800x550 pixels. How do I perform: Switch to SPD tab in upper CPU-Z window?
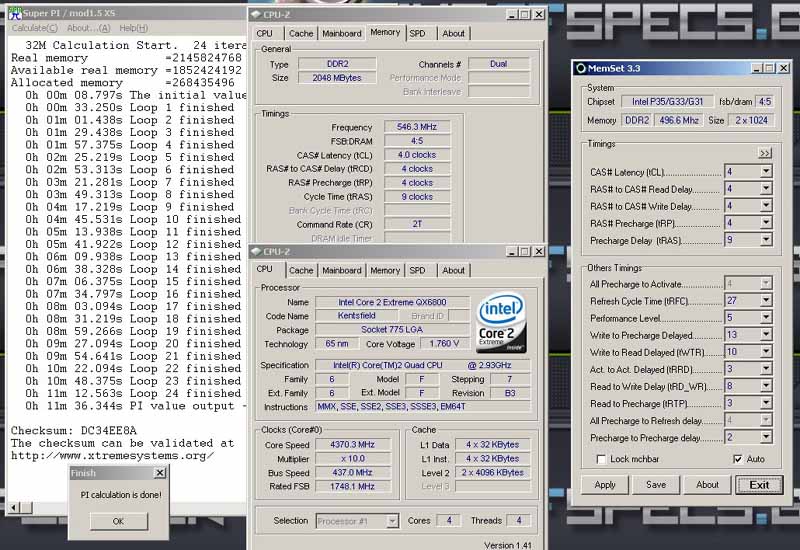point(417,34)
